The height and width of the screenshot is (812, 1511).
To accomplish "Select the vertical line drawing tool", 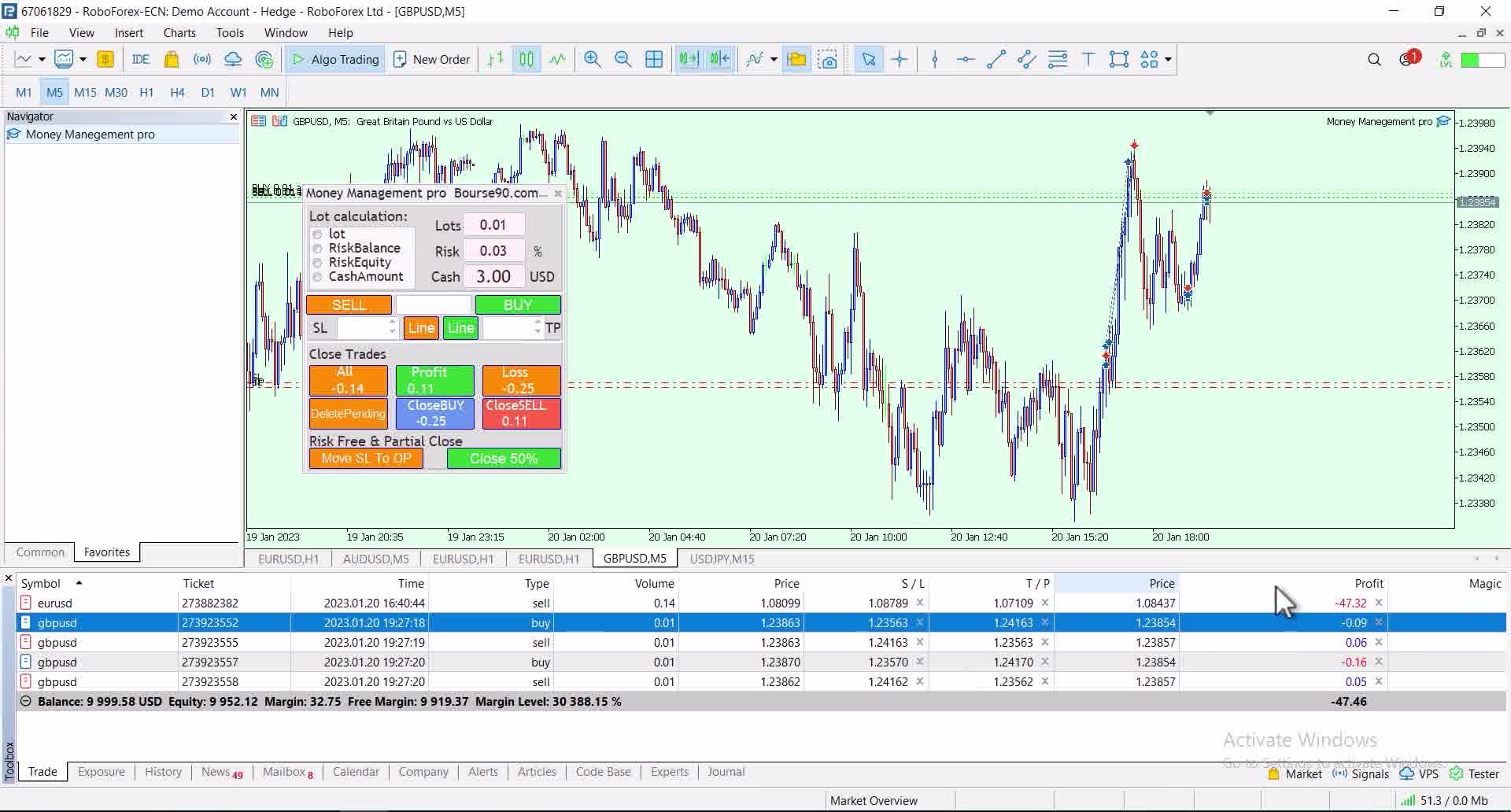I will coord(935,59).
